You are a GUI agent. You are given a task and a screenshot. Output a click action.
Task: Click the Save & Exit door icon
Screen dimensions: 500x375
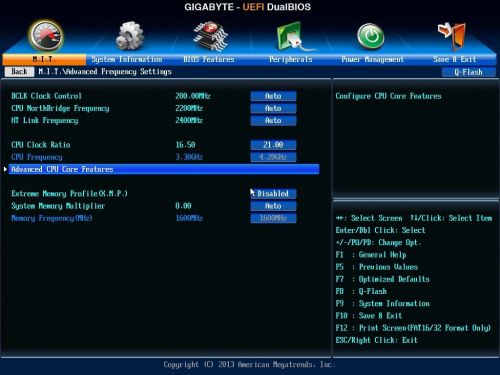coord(452,35)
